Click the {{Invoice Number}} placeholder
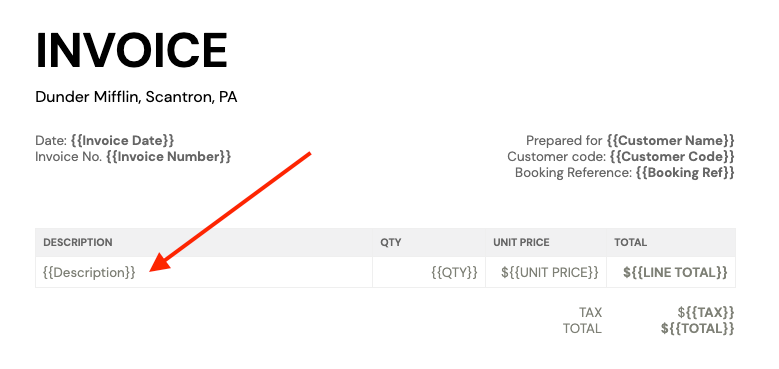This screenshot has width=779, height=369. click(x=168, y=157)
